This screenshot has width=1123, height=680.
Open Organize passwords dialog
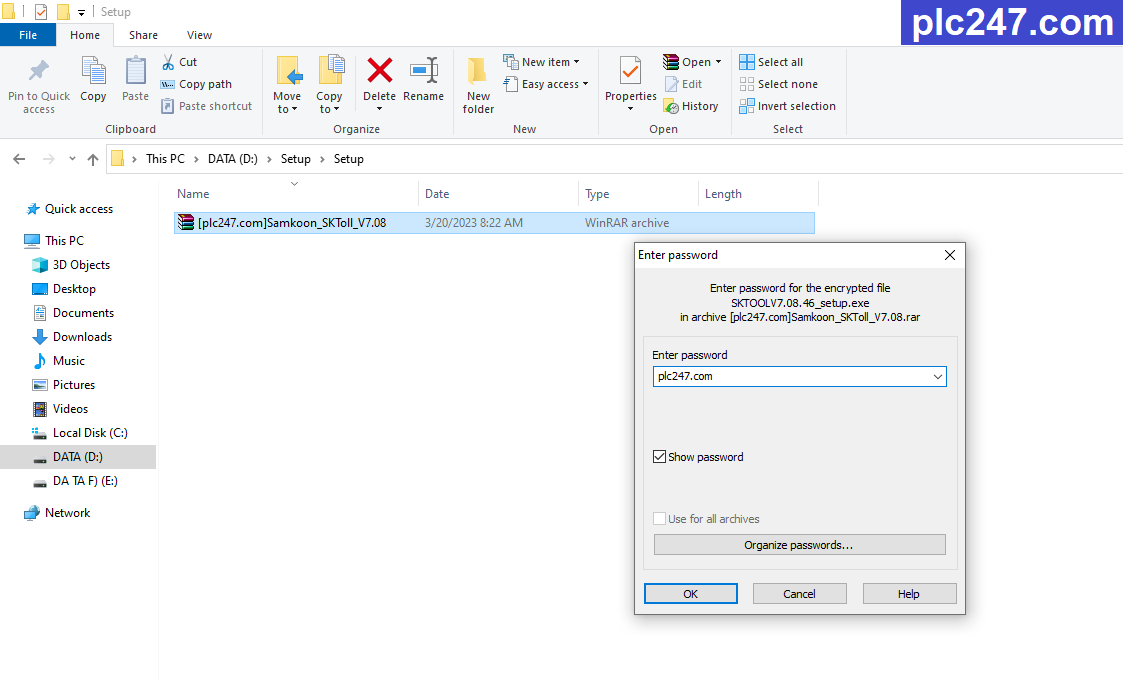(x=799, y=544)
